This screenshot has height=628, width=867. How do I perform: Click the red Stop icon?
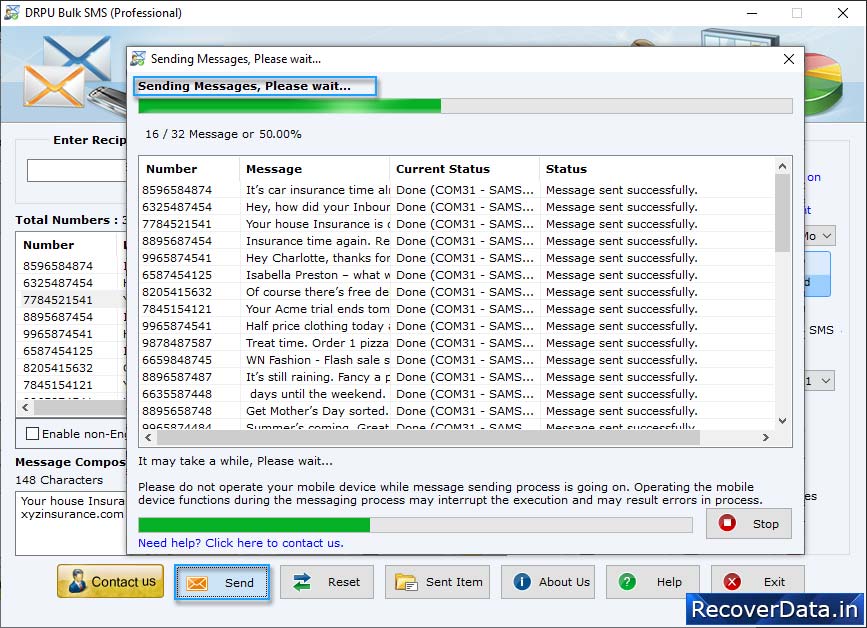point(727,523)
